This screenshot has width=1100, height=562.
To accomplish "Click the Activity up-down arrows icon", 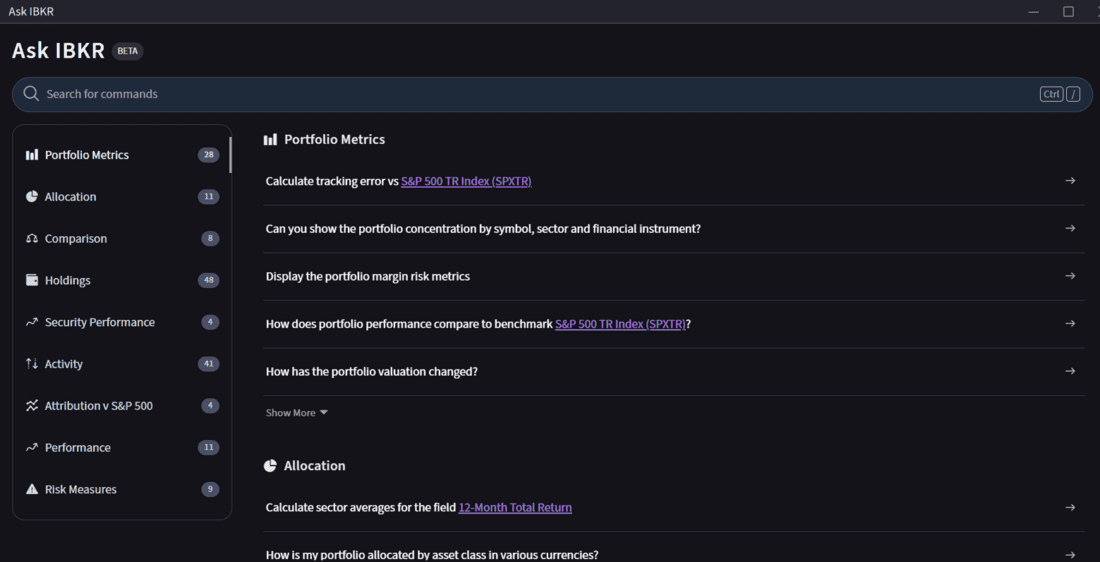I will 32,364.
